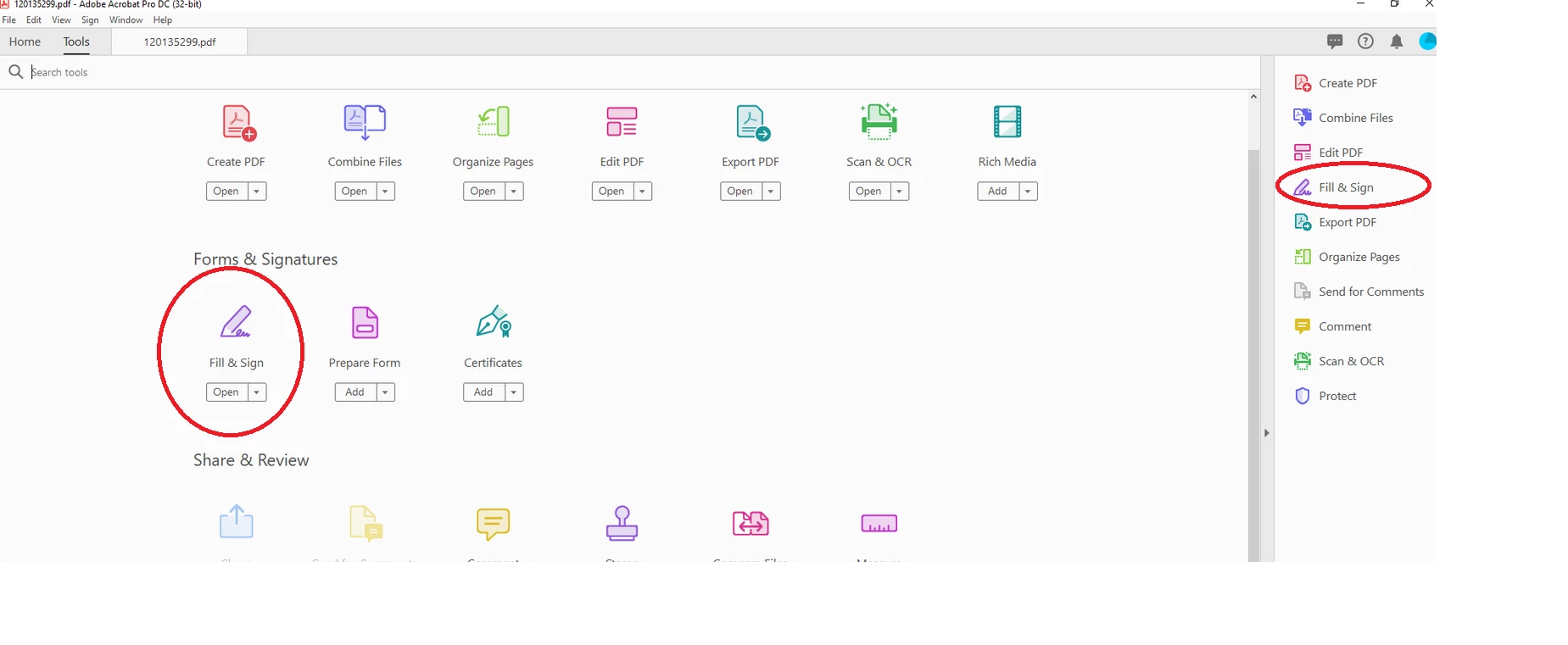The width and height of the screenshot is (1568, 645).
Task: Click the Send for Comments icon in grid
Action: (x=366, y=523)
